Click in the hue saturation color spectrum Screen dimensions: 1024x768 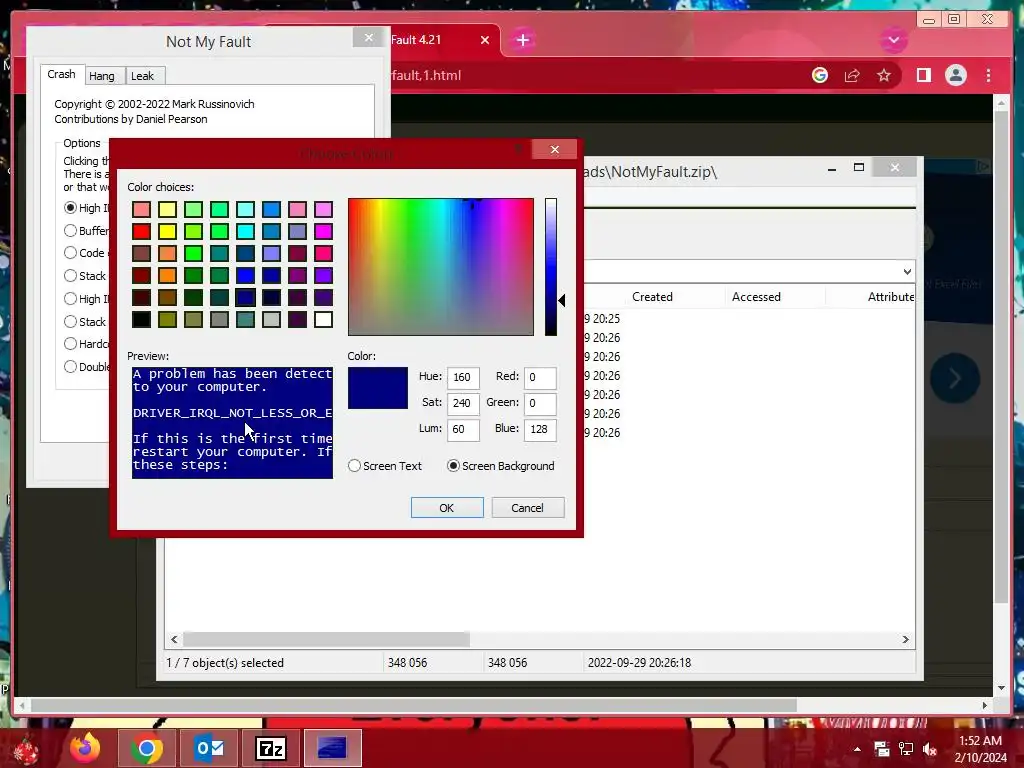click(441, 267)
